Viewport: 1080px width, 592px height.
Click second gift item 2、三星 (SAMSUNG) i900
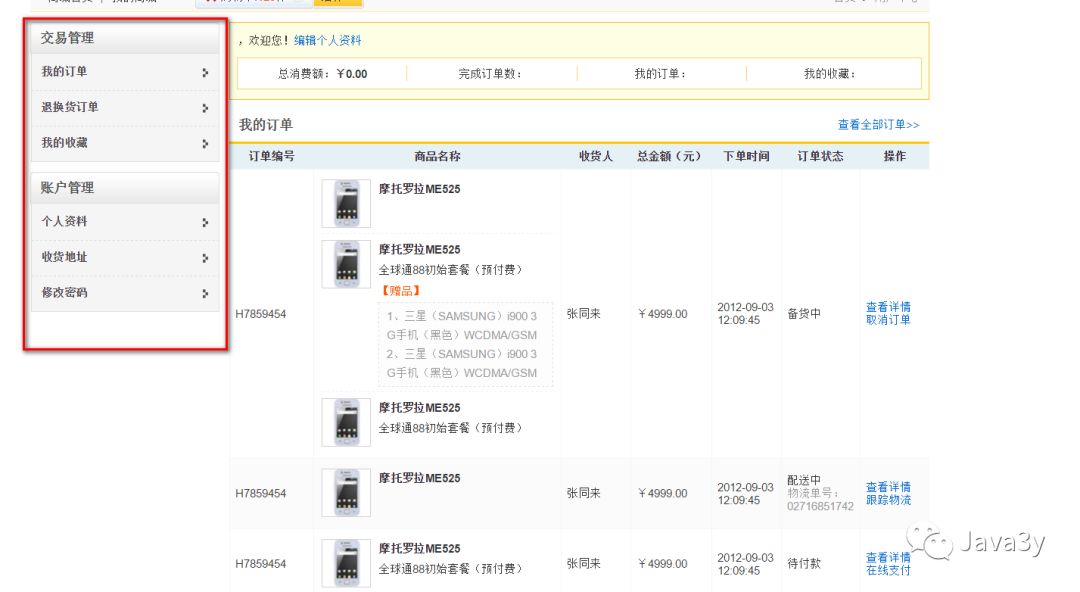click(461, 363)
